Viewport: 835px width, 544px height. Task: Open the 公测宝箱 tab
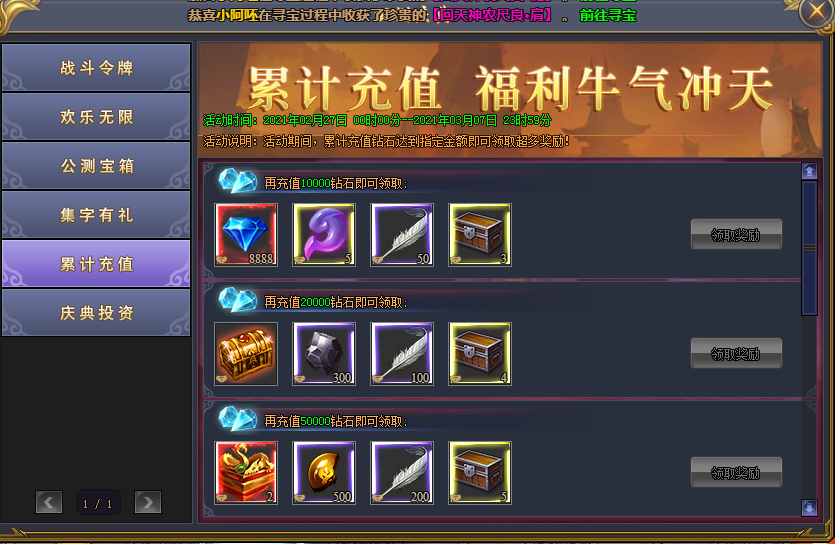click(x=96, y=166)
